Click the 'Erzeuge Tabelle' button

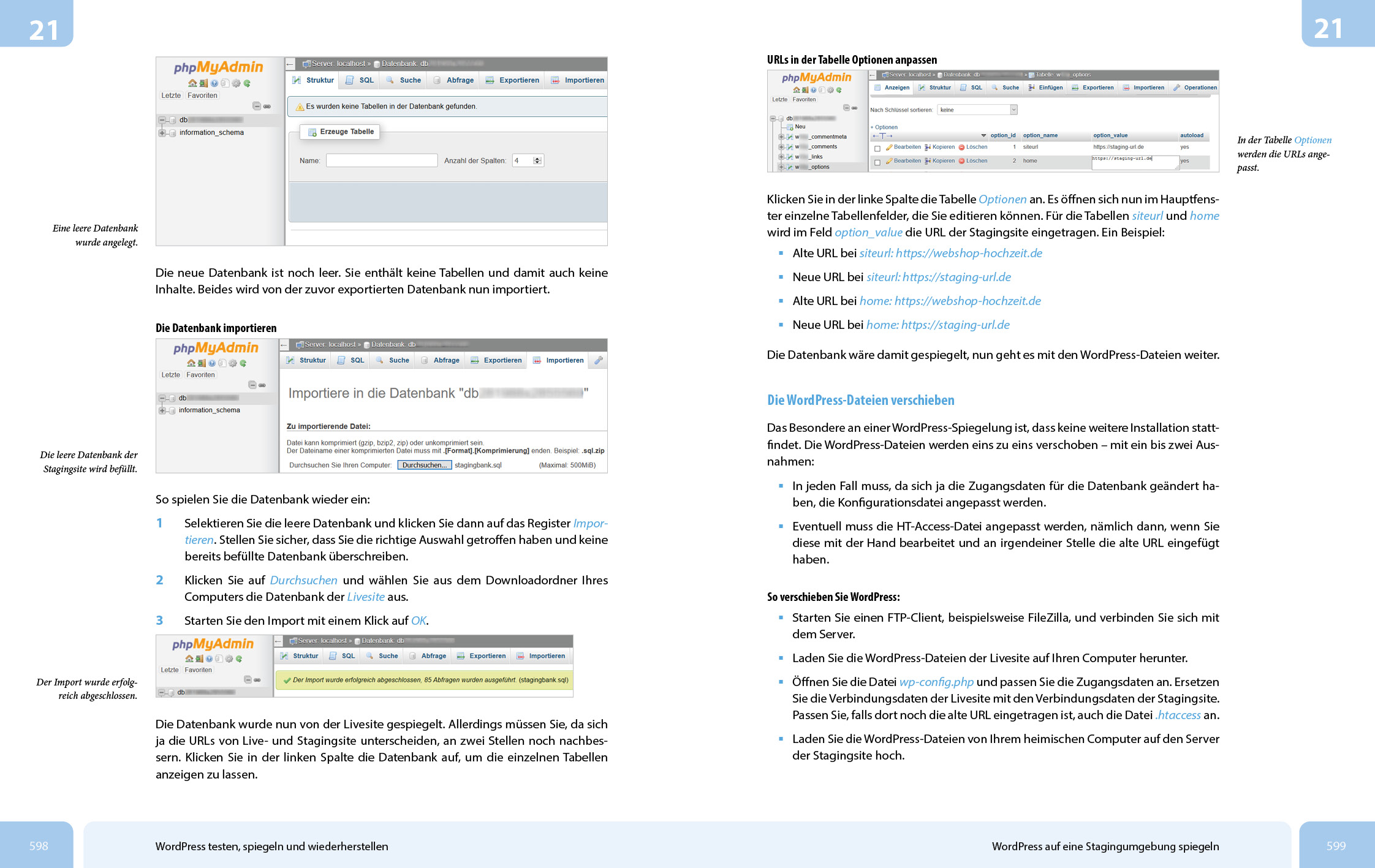click(341, 132)
